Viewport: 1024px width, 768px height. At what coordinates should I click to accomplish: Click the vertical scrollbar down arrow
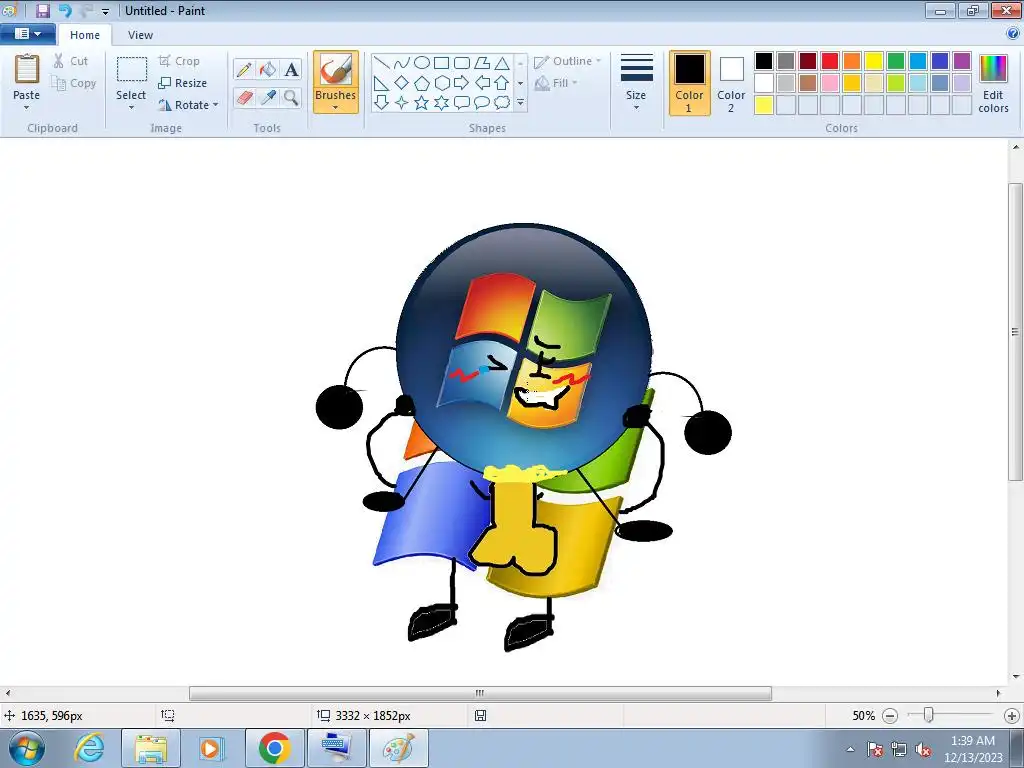click(x=1016, y=677)
